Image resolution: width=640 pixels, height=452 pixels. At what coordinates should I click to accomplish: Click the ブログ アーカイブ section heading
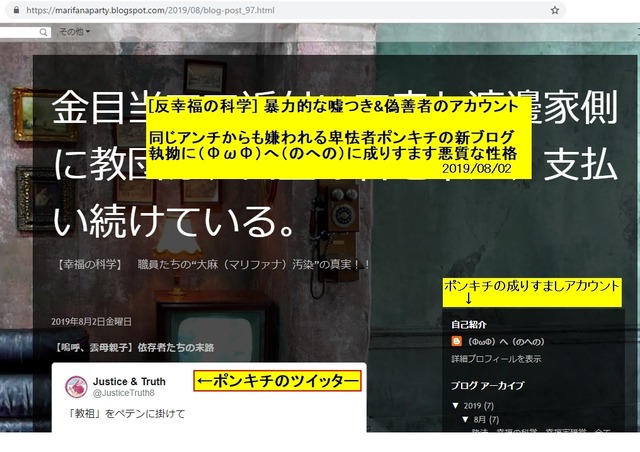click(x=487, y=385)
